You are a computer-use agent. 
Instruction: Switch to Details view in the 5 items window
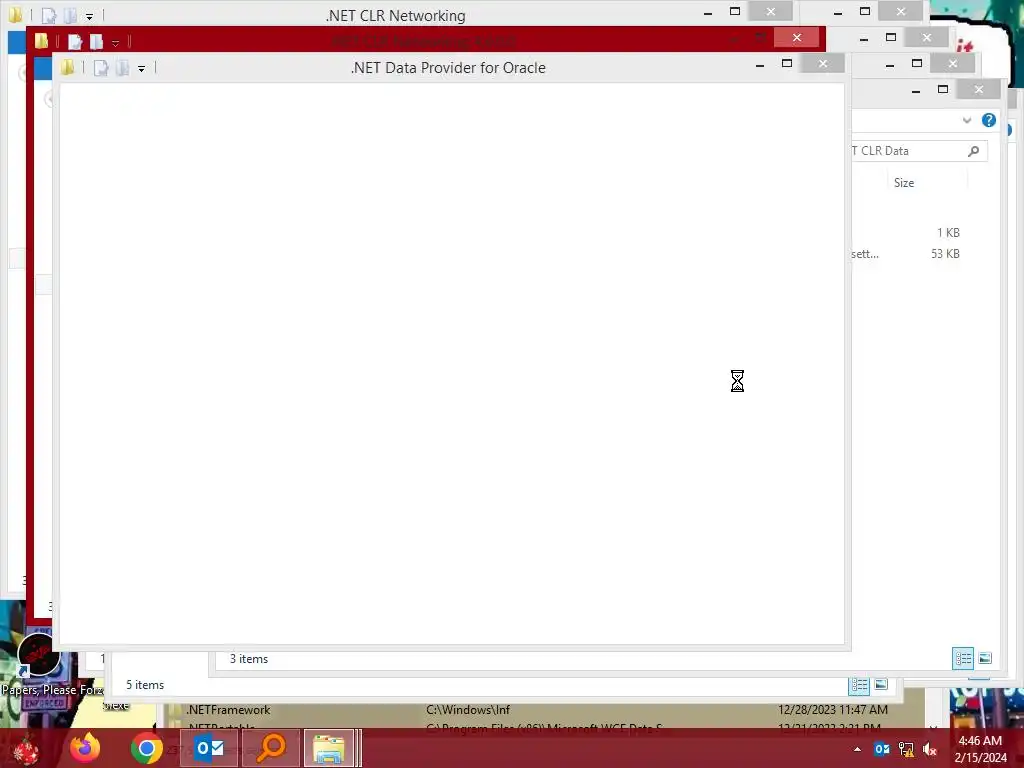(x=859, y=685)
